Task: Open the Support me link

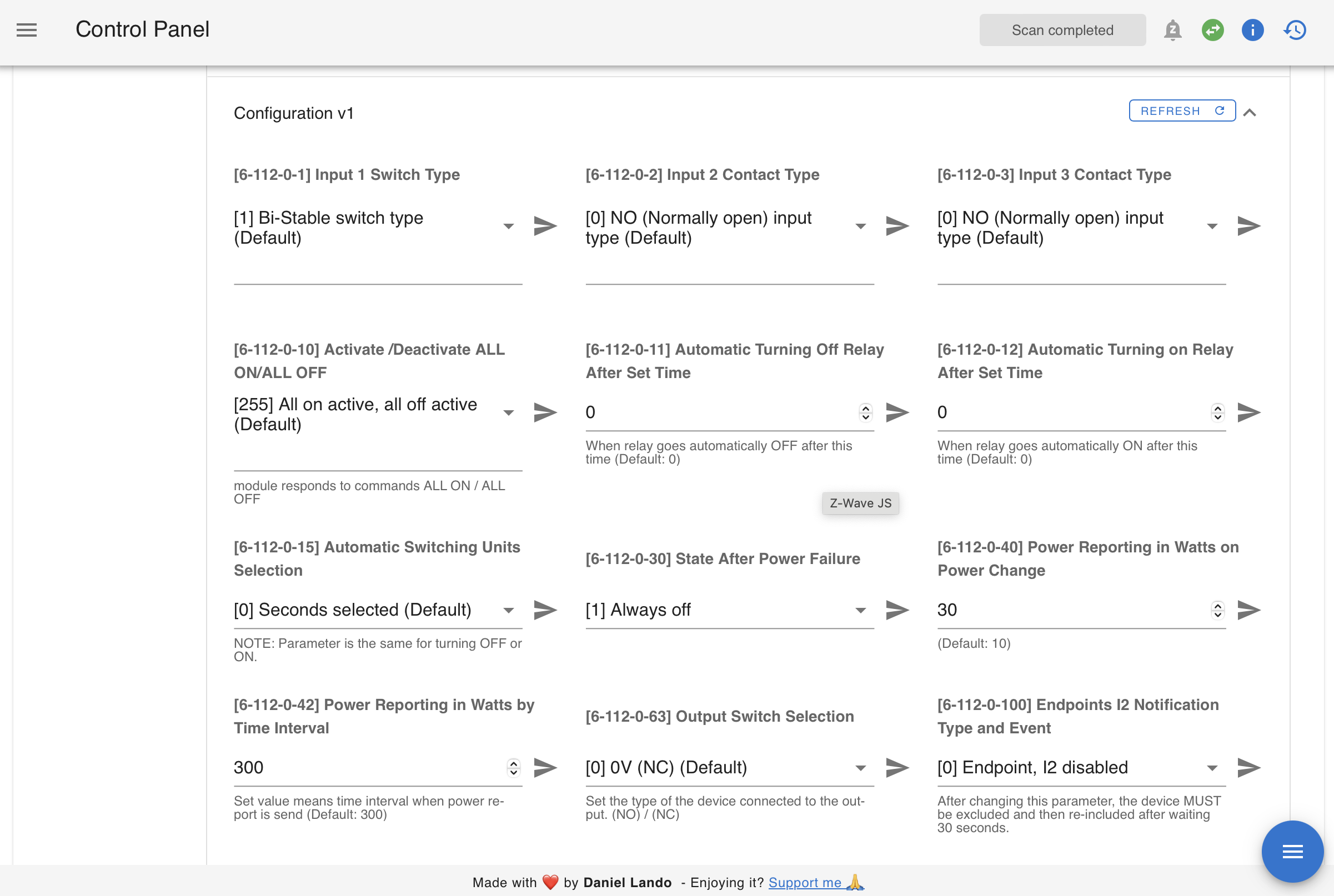Action: coord(816,883)
